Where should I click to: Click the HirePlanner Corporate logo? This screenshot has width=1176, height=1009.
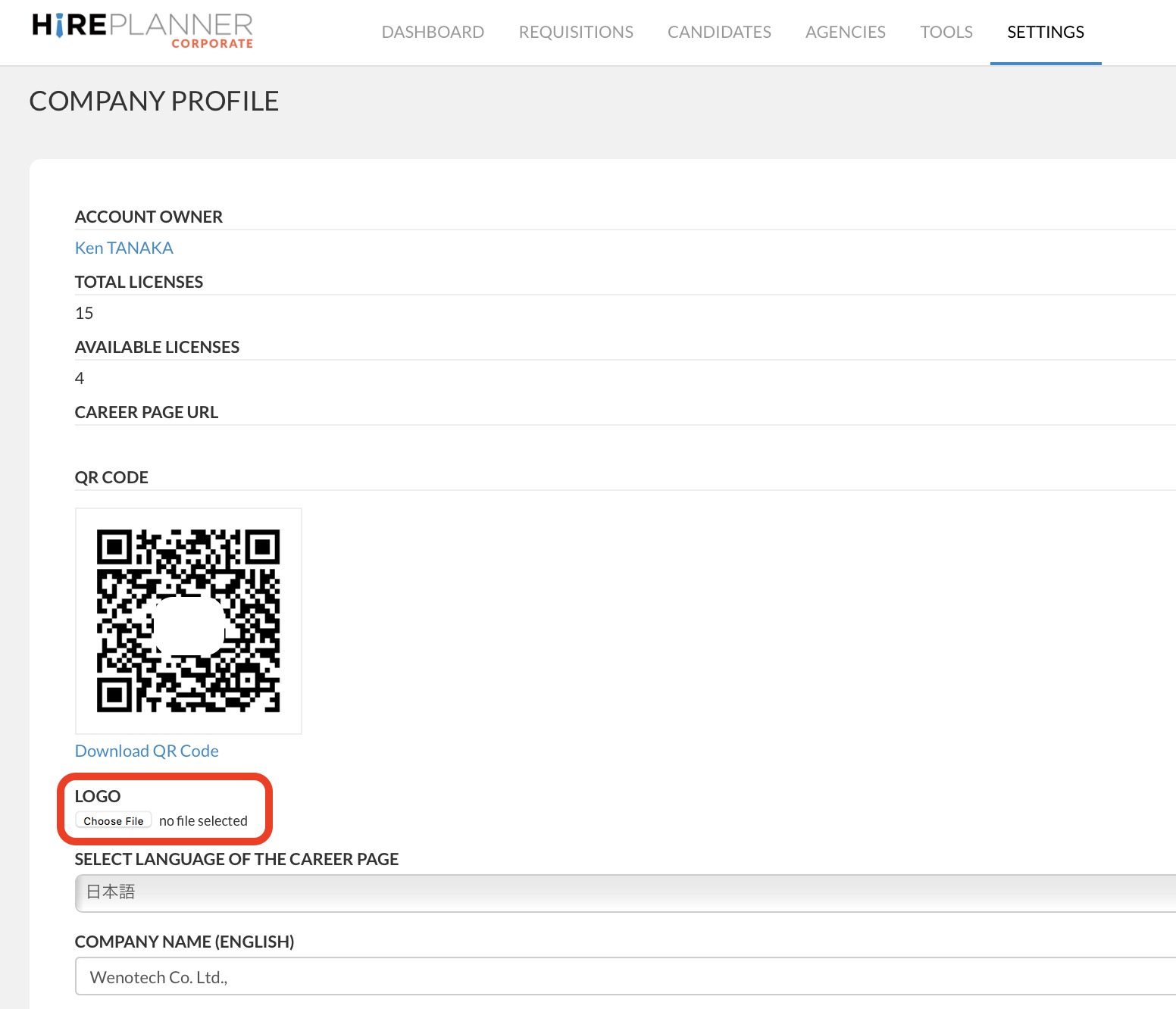pos(142,30)
